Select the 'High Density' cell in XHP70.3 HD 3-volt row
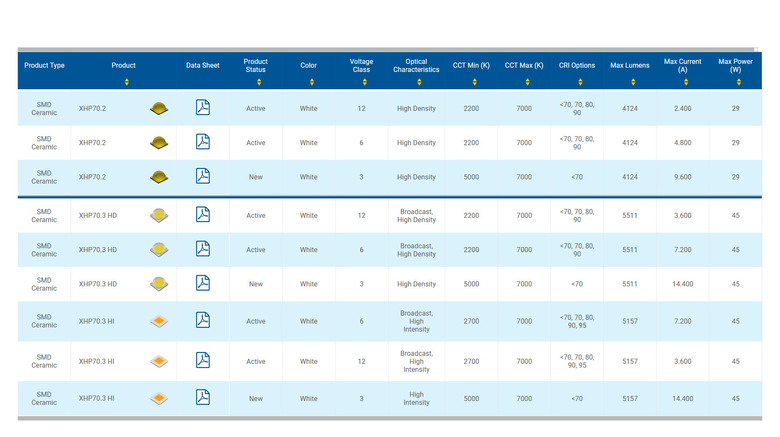The height and width of the screenshot is (437, 780). click(x=416, y=284)
